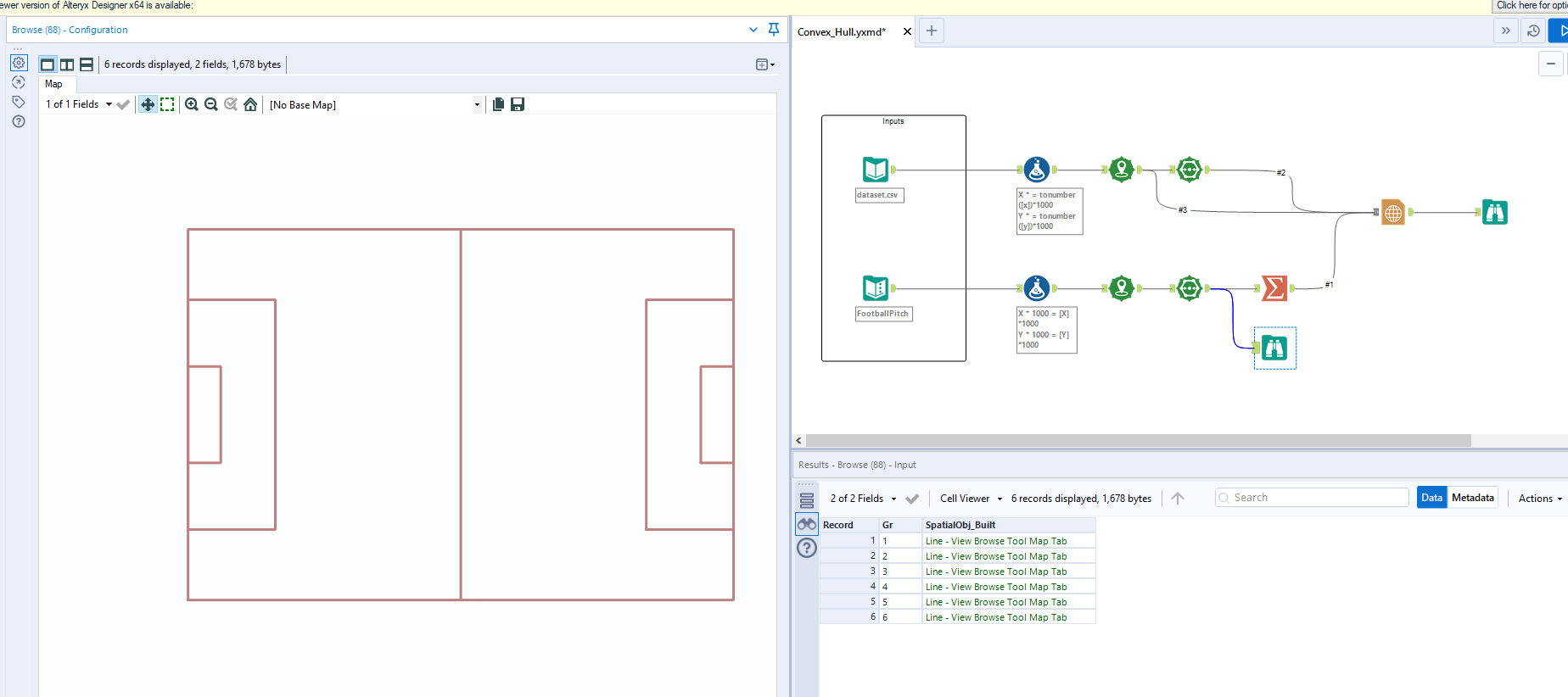Viewport: 1568px width, 697px height.
Task: Zoom in on the map view
Action: (192, 104)
